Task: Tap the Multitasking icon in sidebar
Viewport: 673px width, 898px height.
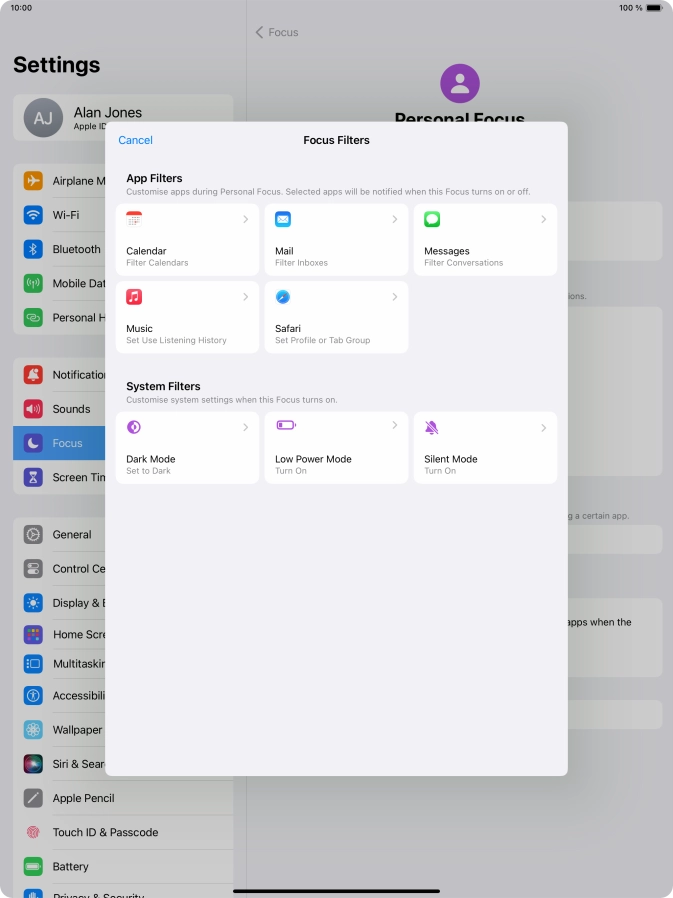Action: tap(33, 664)
